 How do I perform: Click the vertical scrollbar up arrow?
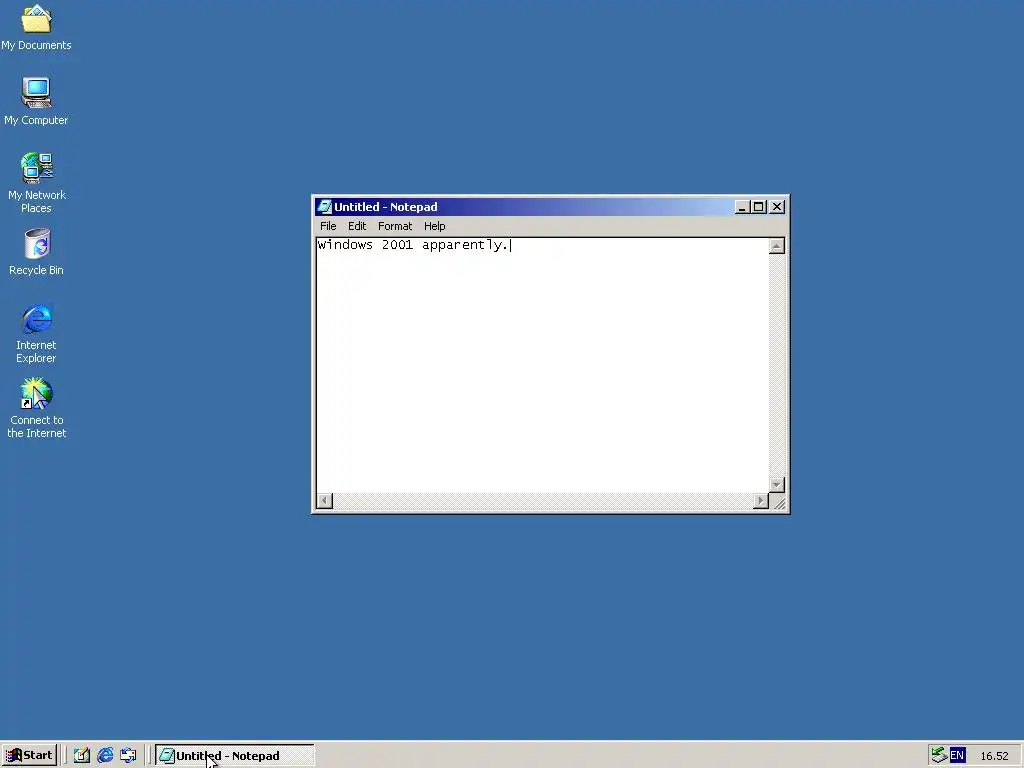pyautogui.click(x=776, y=246)
